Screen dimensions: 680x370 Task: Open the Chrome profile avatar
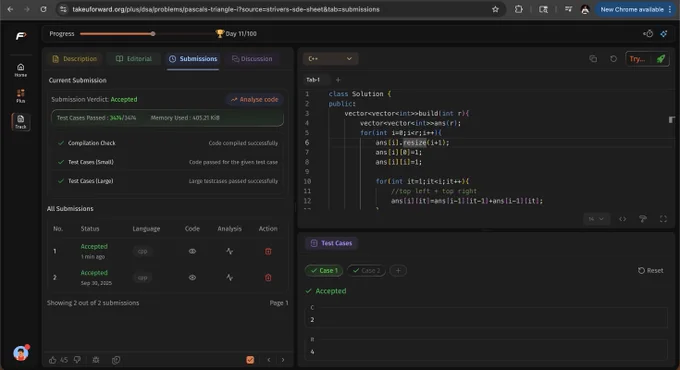585,9
